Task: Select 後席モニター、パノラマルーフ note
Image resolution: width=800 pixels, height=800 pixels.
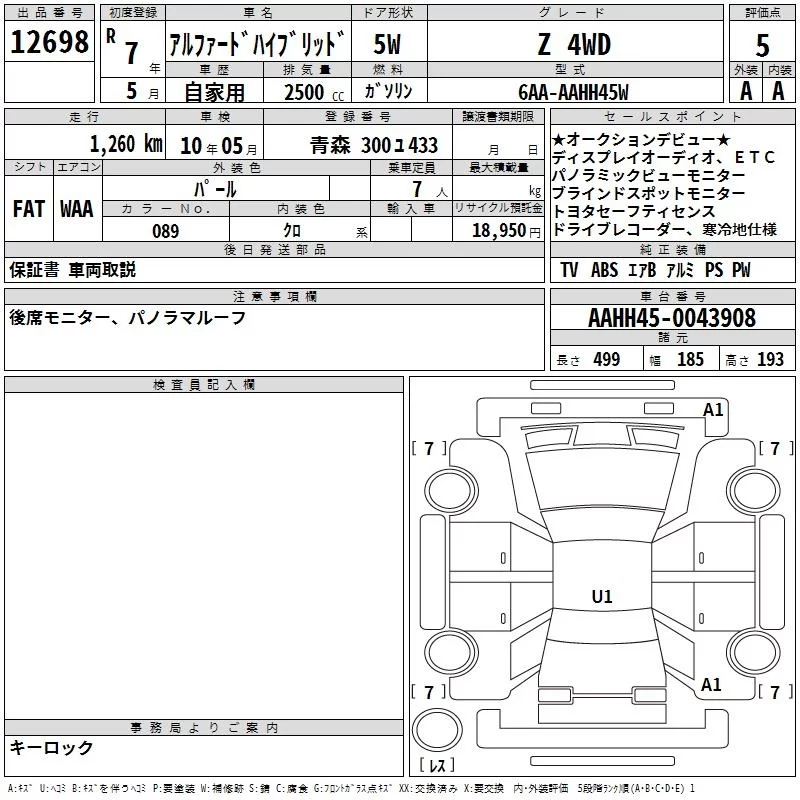Action: 128,318
